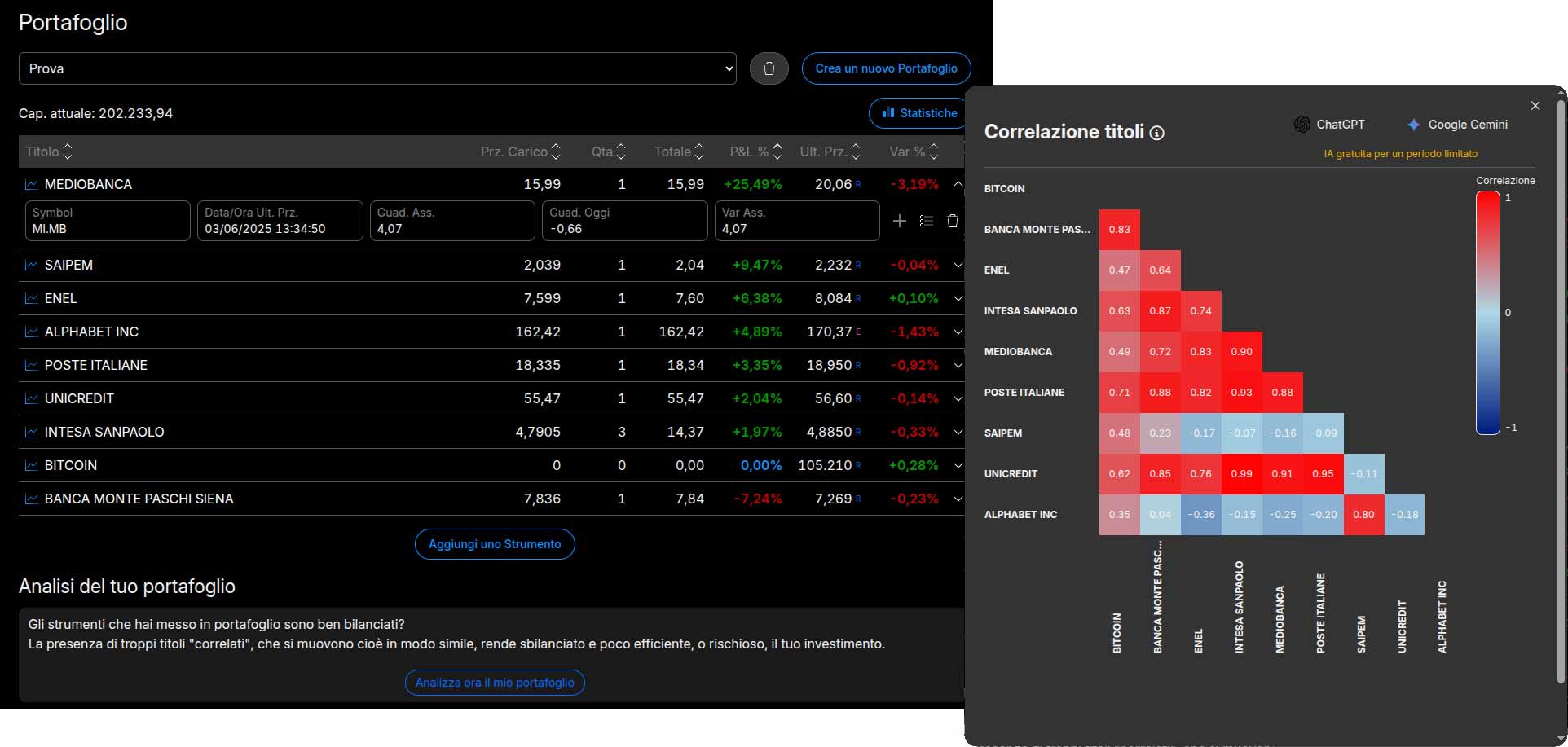
Task: Open chart icon for BANCA MONTE PASCHI SIENA
Action: [x=32, y=499]
